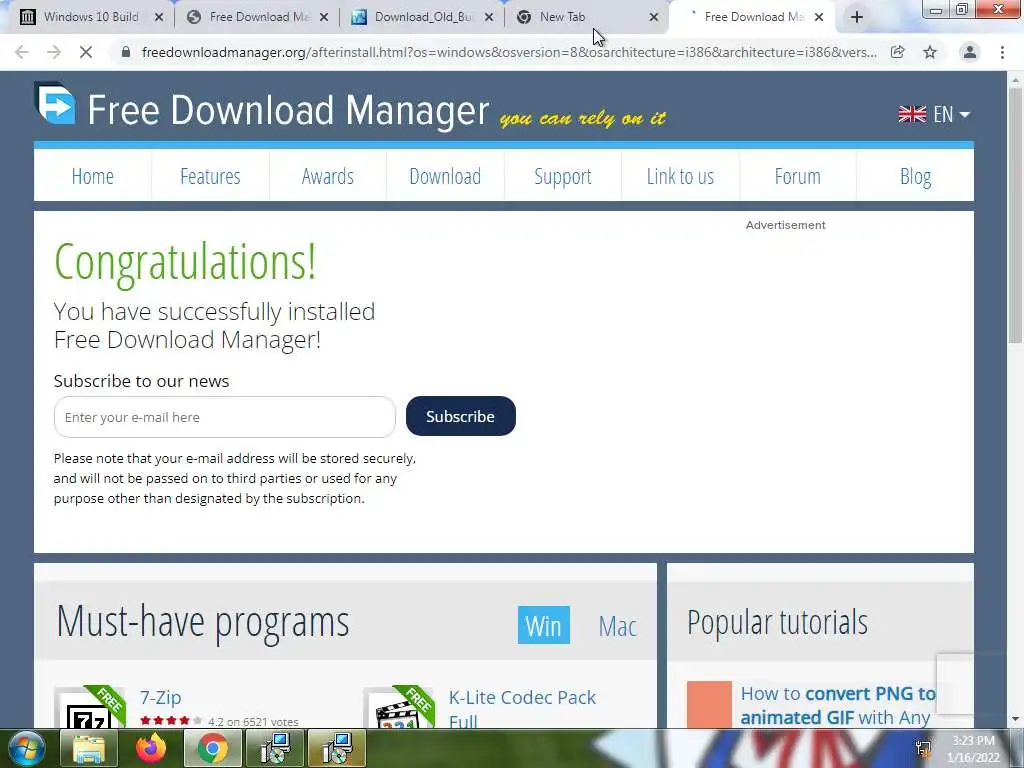This screenshot has width=1024, height=768.
Task: Open the first installer icon in taskbar
Action: (275, 748)
